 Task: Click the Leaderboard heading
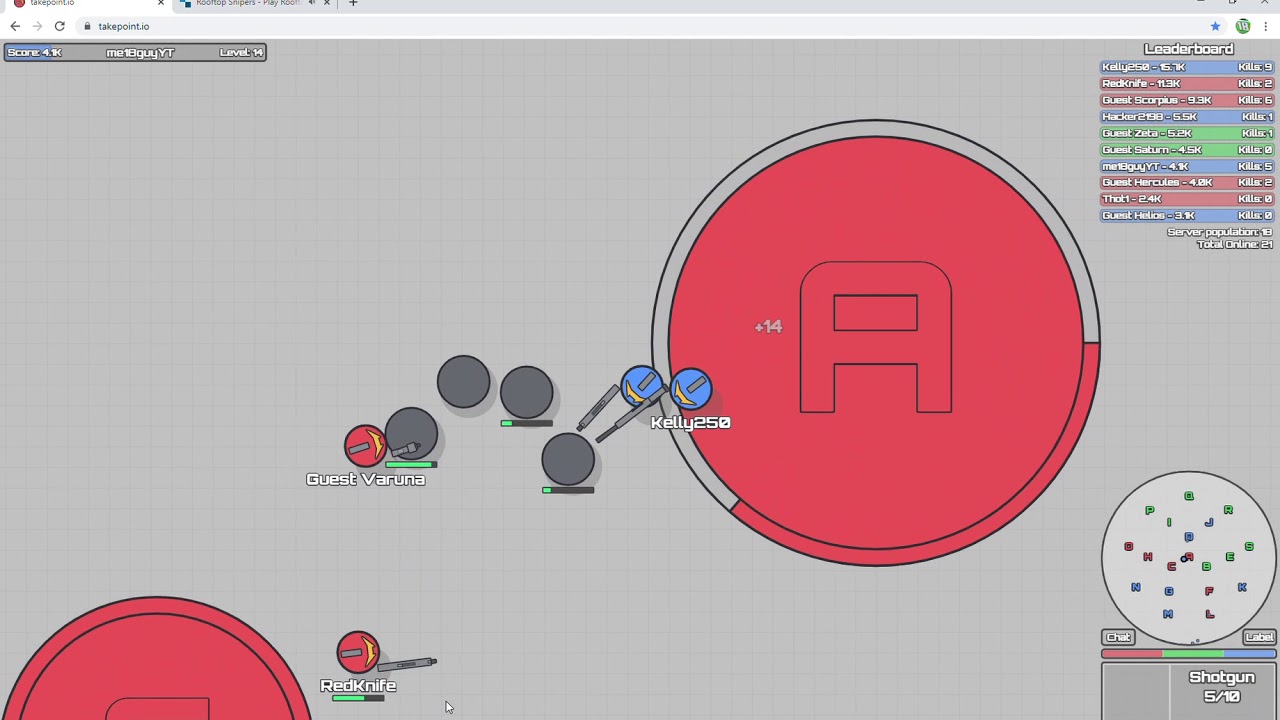[1189, 49]
